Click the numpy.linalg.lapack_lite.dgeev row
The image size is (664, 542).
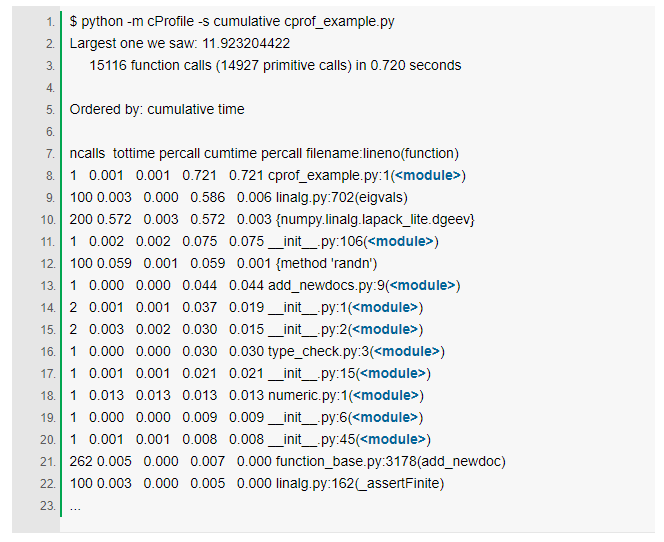click(x=272, y=220)
